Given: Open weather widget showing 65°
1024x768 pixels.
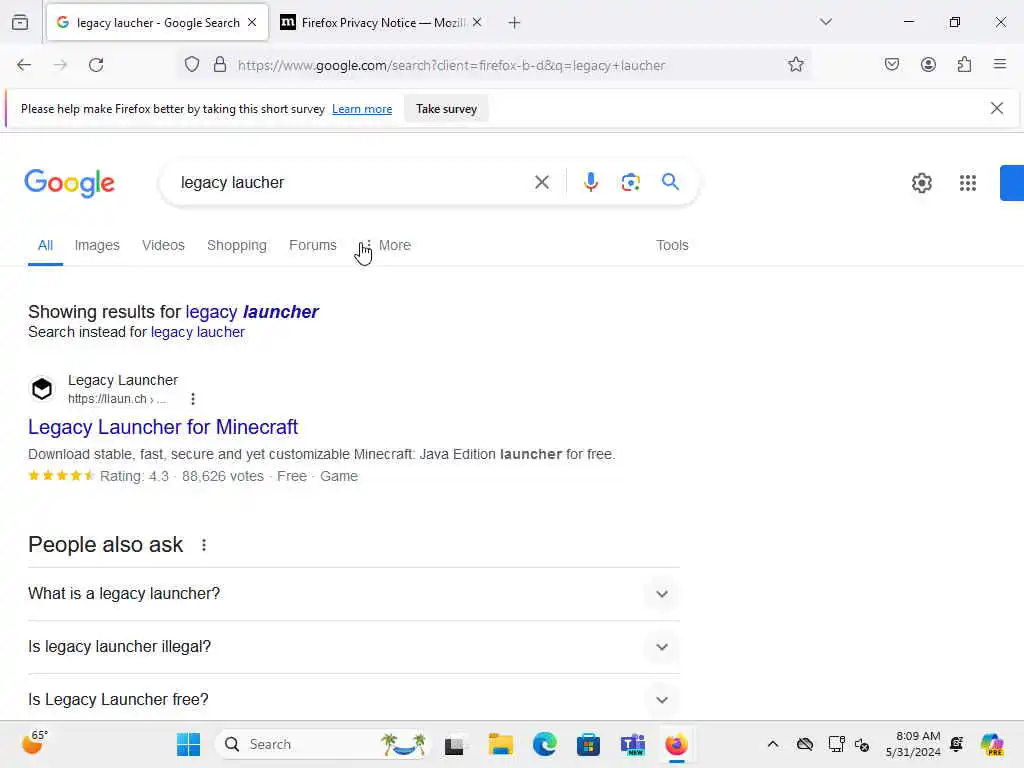Looking at the screenshot, I should pos(34,744).
